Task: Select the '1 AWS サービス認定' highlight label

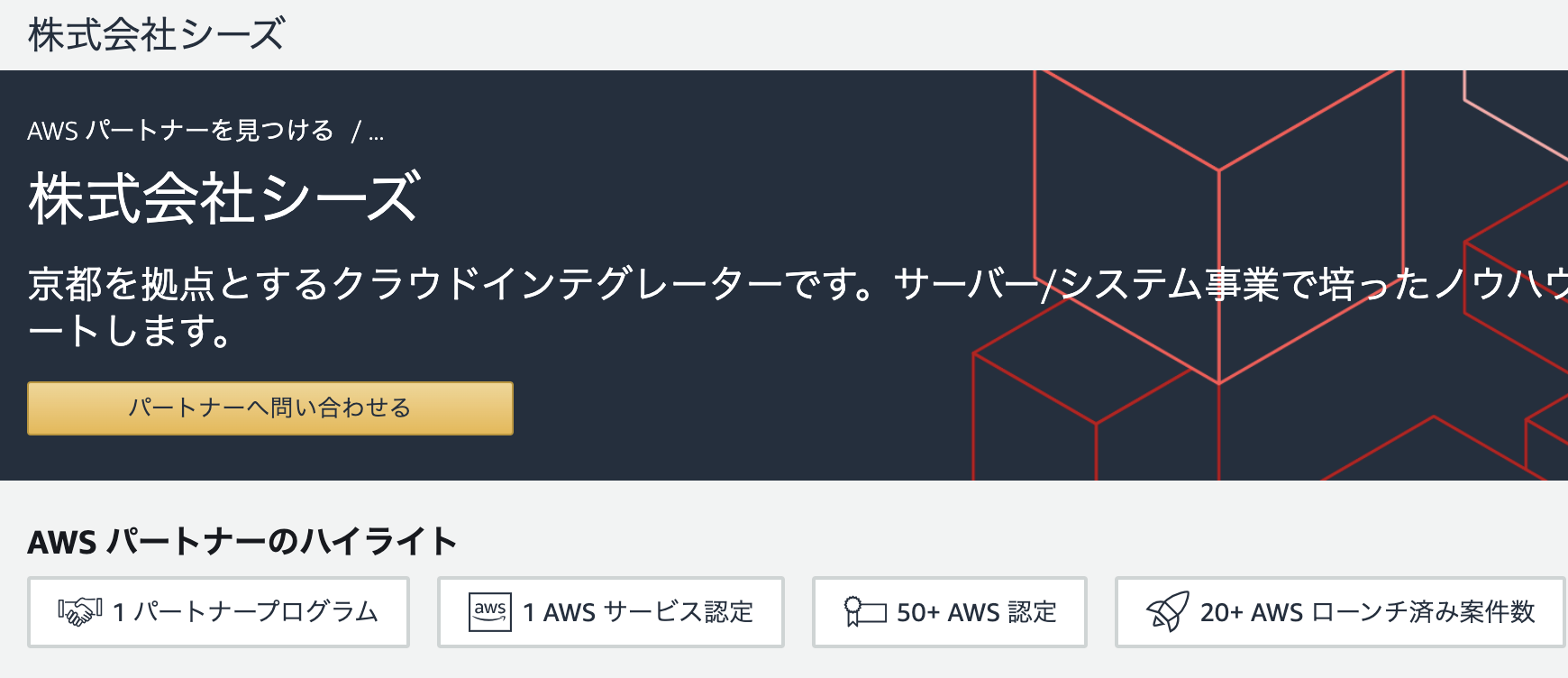Action: [638, 612]
